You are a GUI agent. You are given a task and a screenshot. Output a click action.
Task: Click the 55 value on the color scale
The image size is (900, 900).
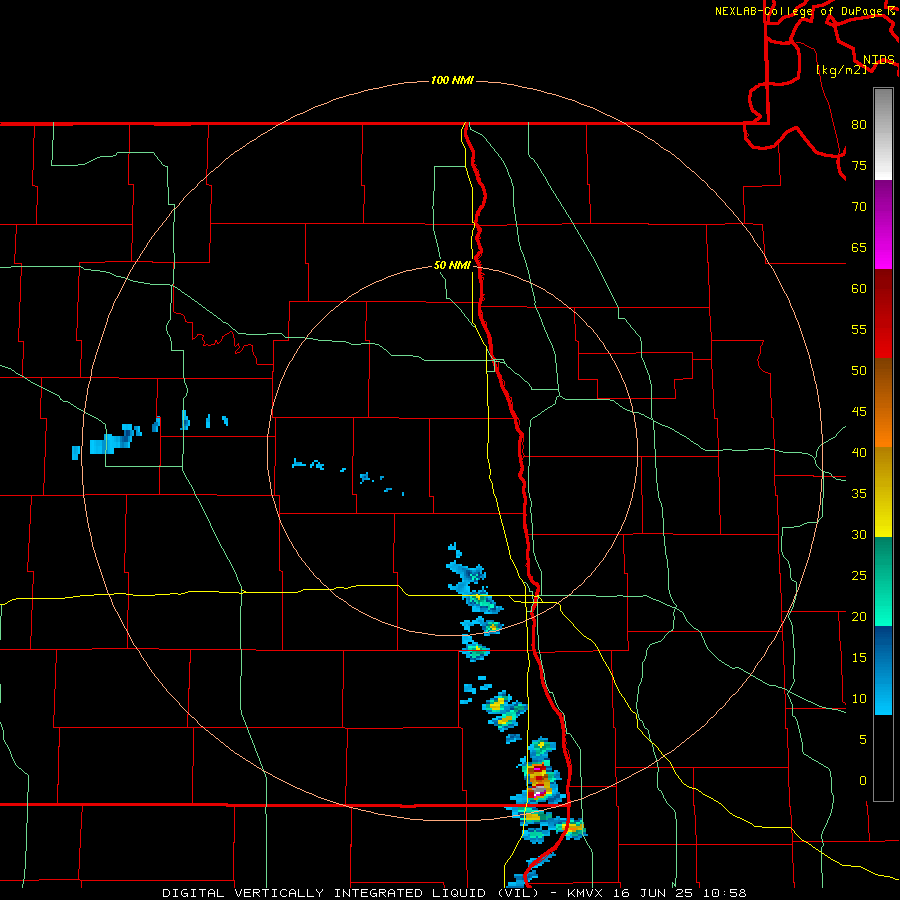[859, 330]
